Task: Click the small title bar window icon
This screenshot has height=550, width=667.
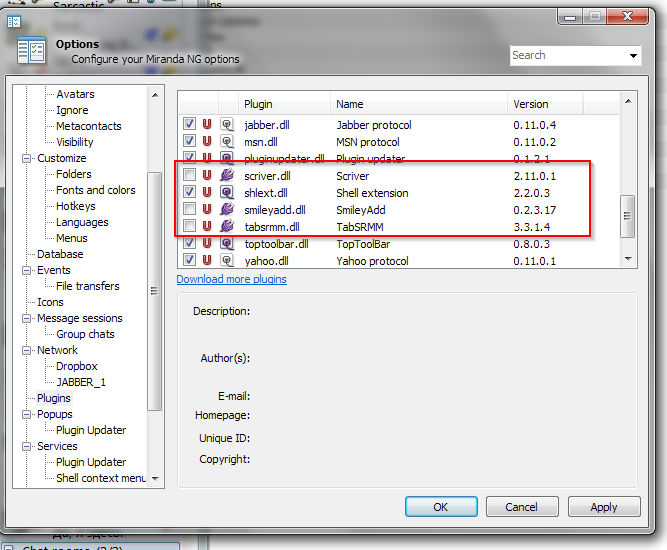Action: [14, 21]
